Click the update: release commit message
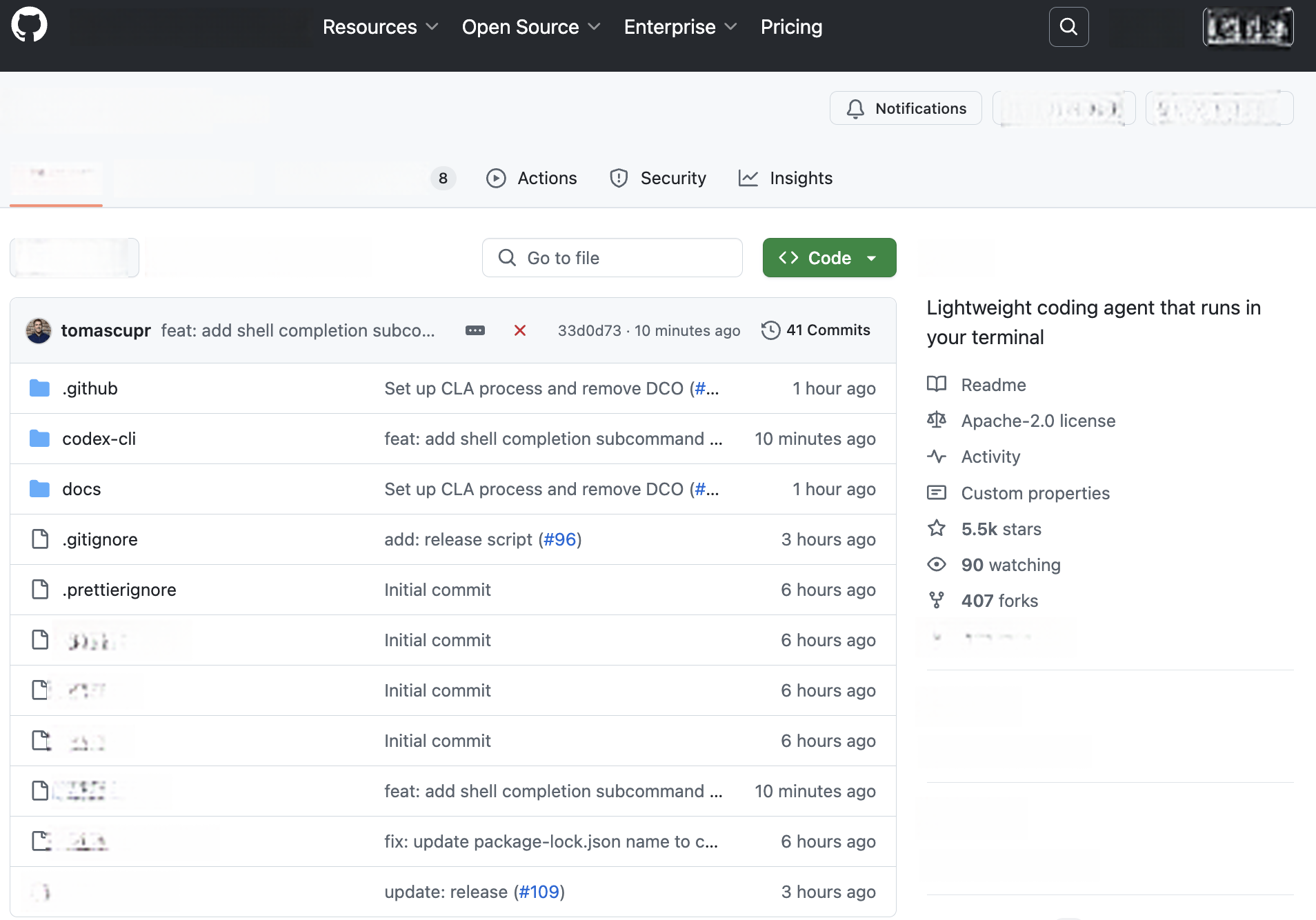 click(446, 892)
